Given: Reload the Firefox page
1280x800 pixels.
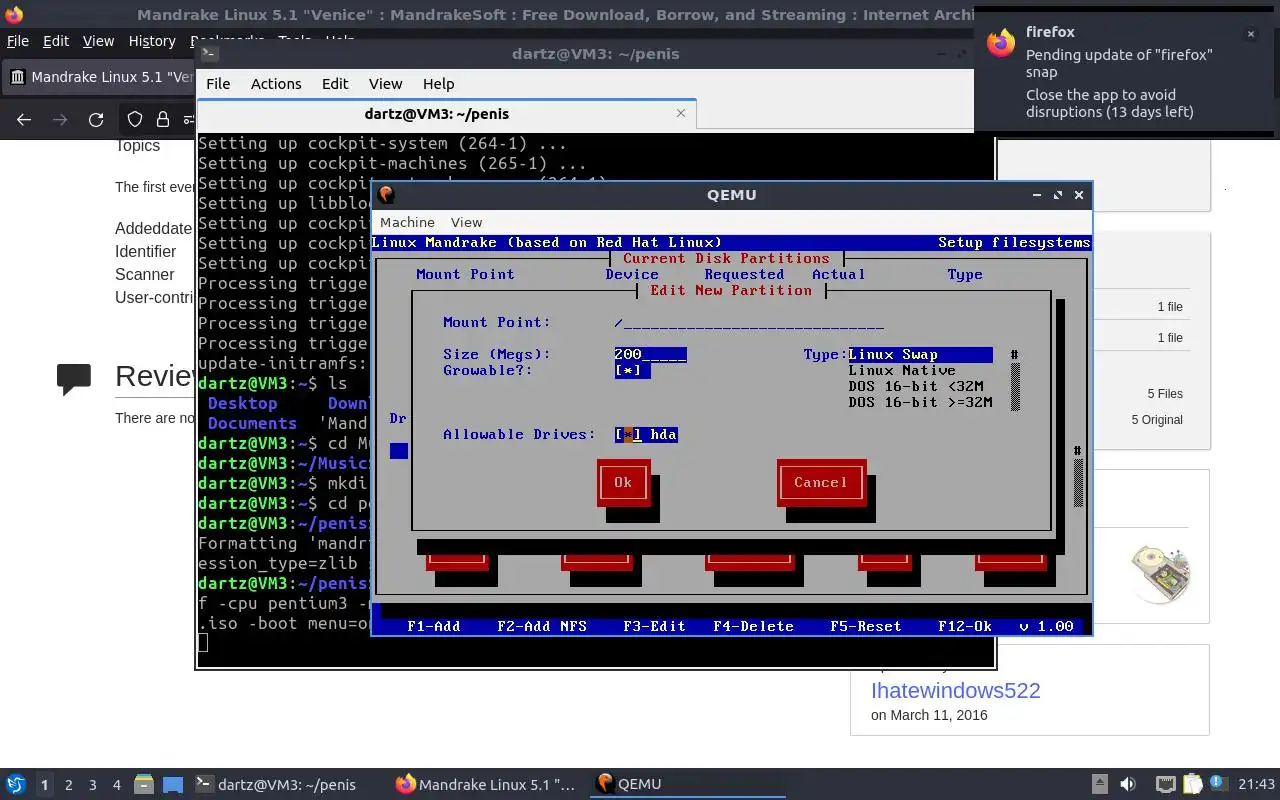Looking at the screenshot, I should pos(96,120).
